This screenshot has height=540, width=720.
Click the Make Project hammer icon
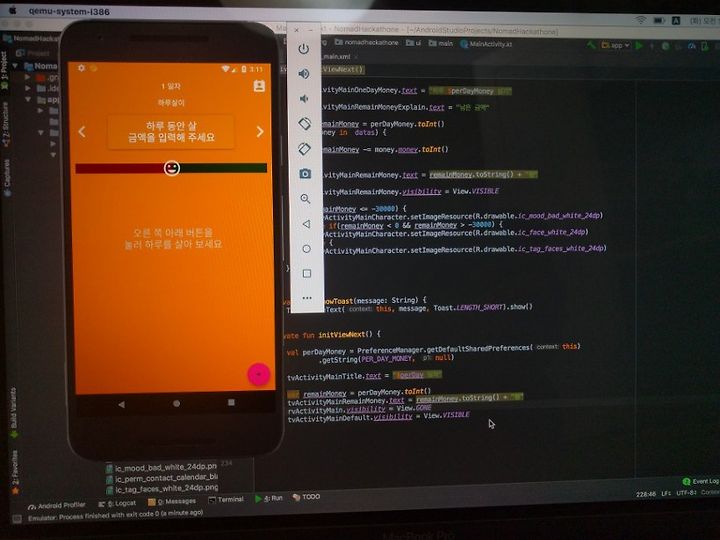tap(591, 45)
